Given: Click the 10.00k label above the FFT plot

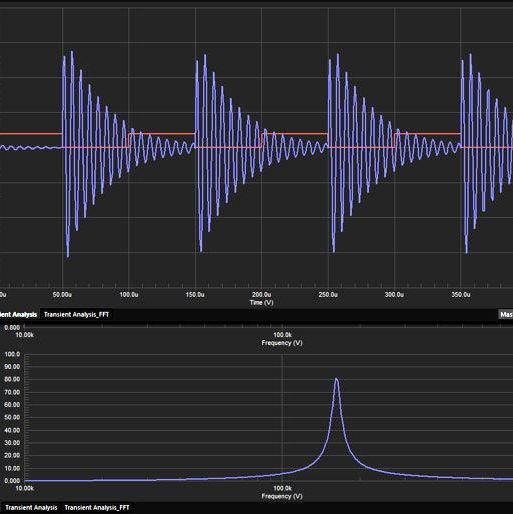Looking at the screenshot, I should tap(25, 335).
